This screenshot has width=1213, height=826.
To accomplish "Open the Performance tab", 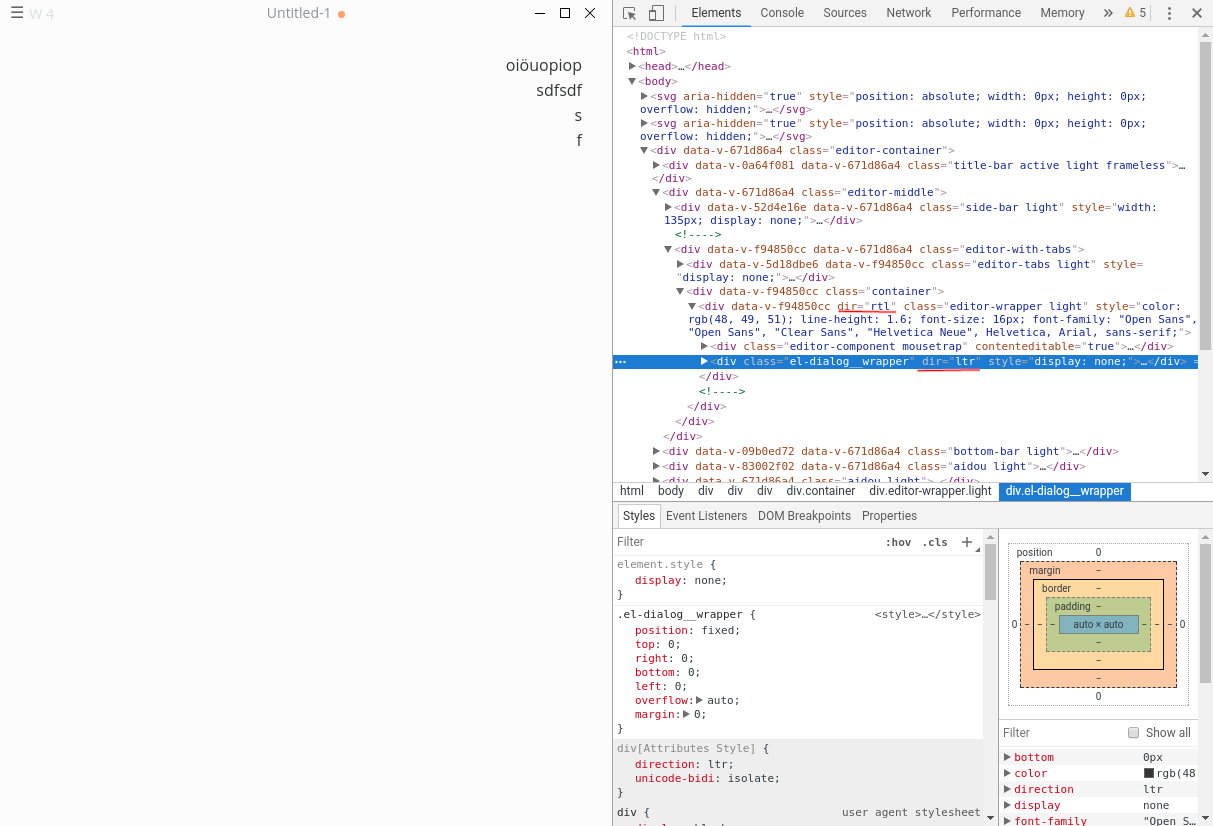I will click(x=986, y=13).
